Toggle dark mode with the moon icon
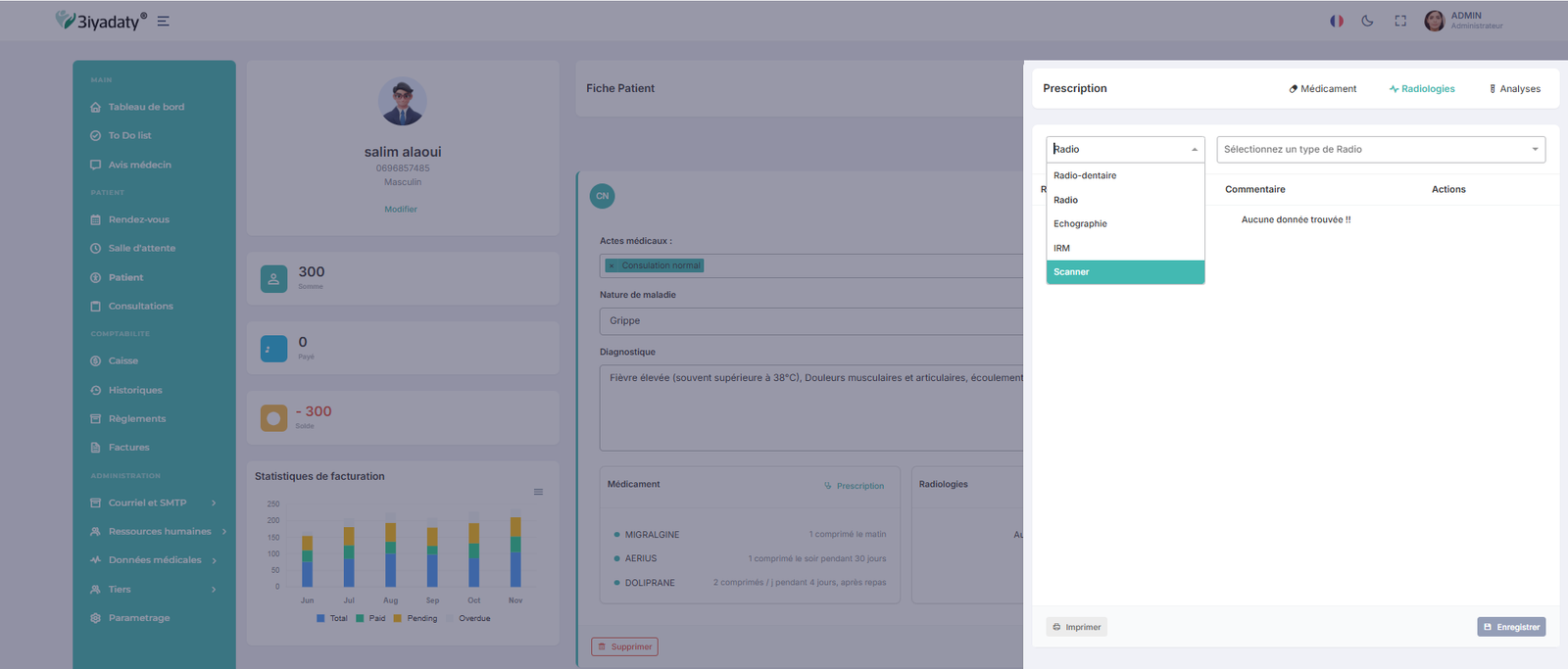 (x=1367, y=21)
